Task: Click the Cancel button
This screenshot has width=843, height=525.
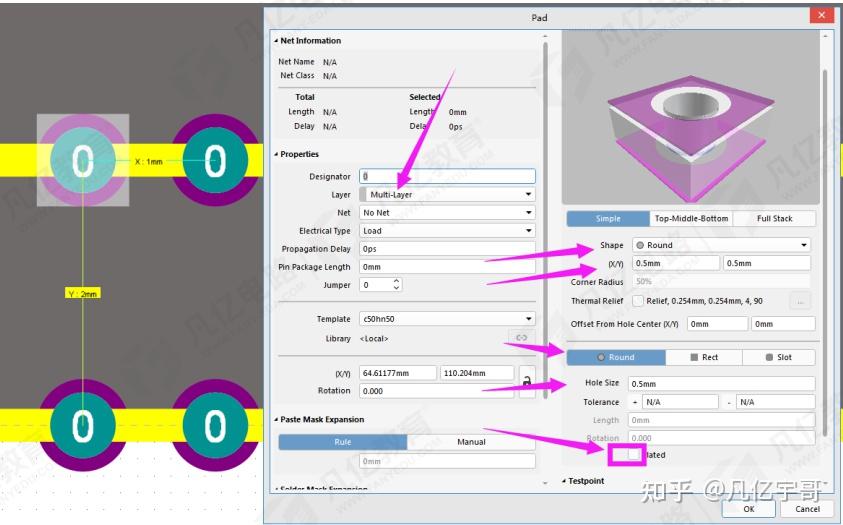Action: click(x=808, y=508)
